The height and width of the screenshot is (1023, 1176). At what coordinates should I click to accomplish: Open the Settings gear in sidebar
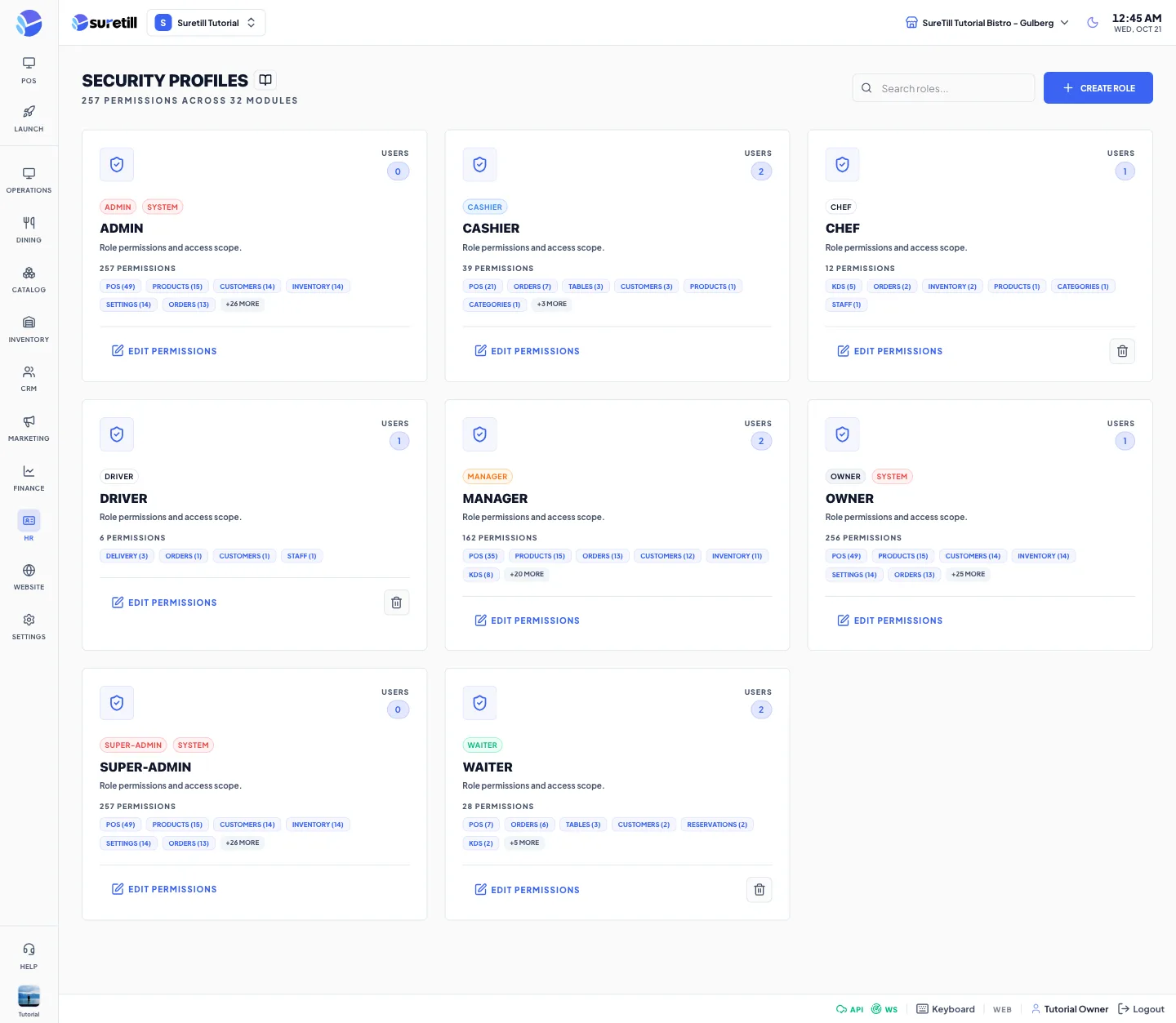point(29,627)
